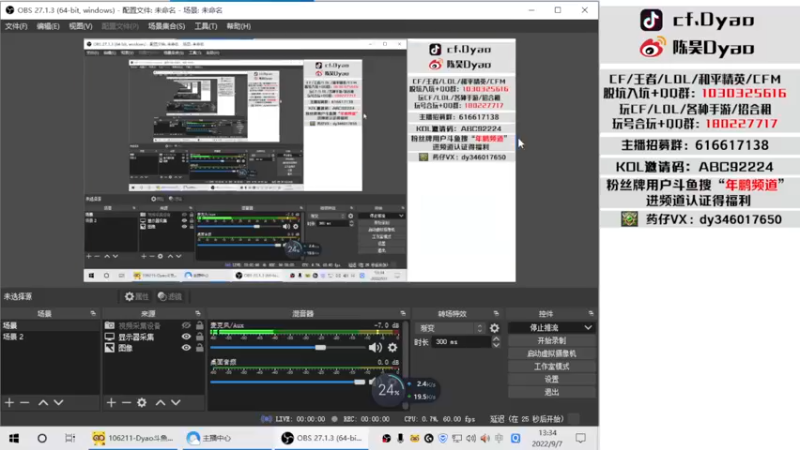The image size is (800, 450).
Task: Show the hidden 视频采集设备 source
Action: pos(186,326)
